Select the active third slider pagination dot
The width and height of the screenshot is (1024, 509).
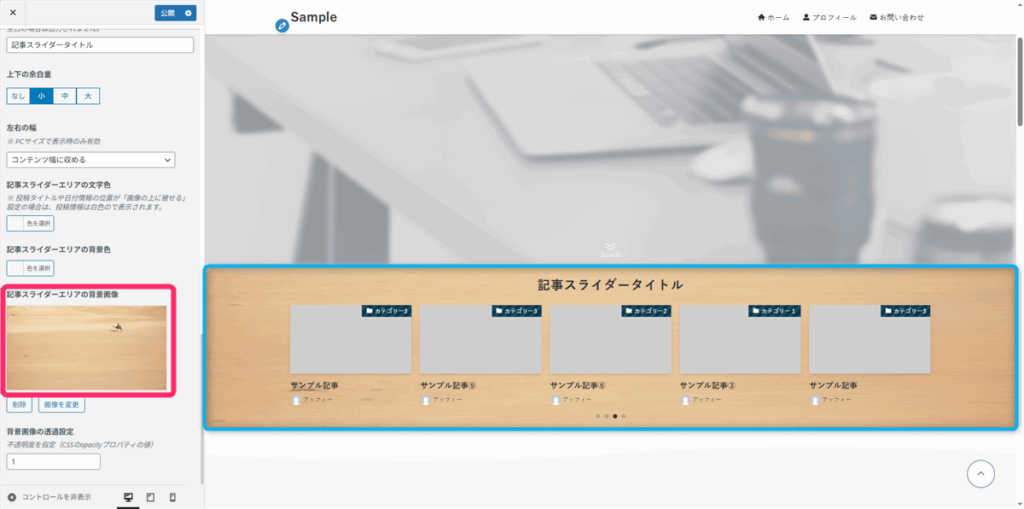[x=615, y=416]
